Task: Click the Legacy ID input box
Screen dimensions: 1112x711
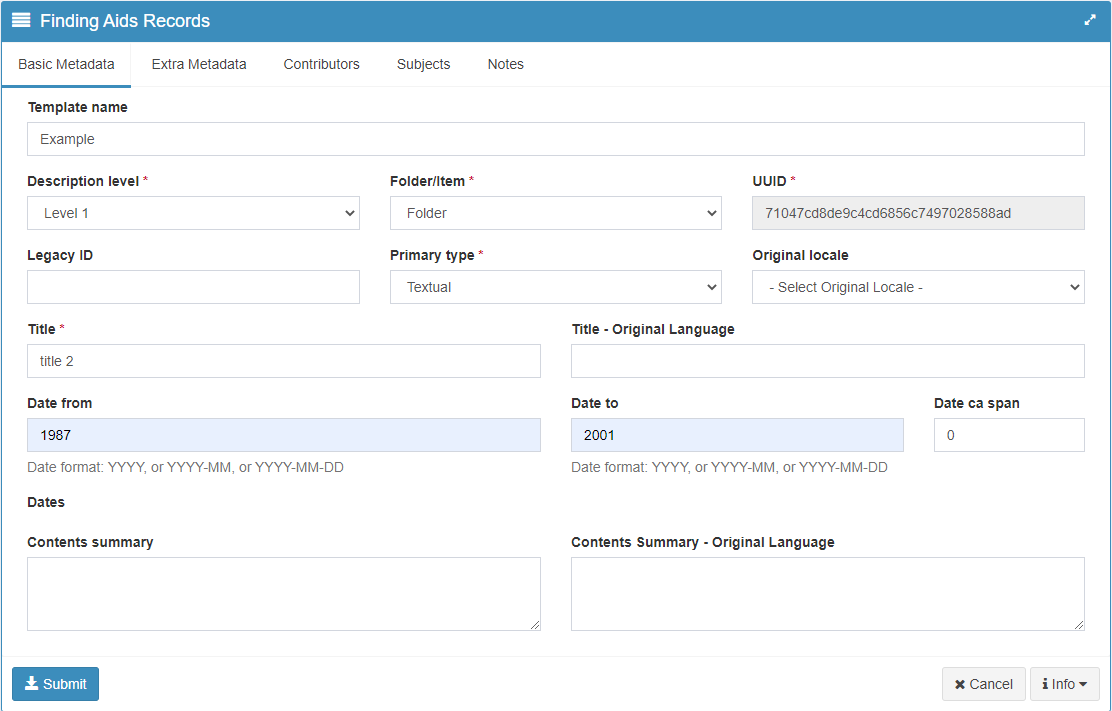Action: 193,287
